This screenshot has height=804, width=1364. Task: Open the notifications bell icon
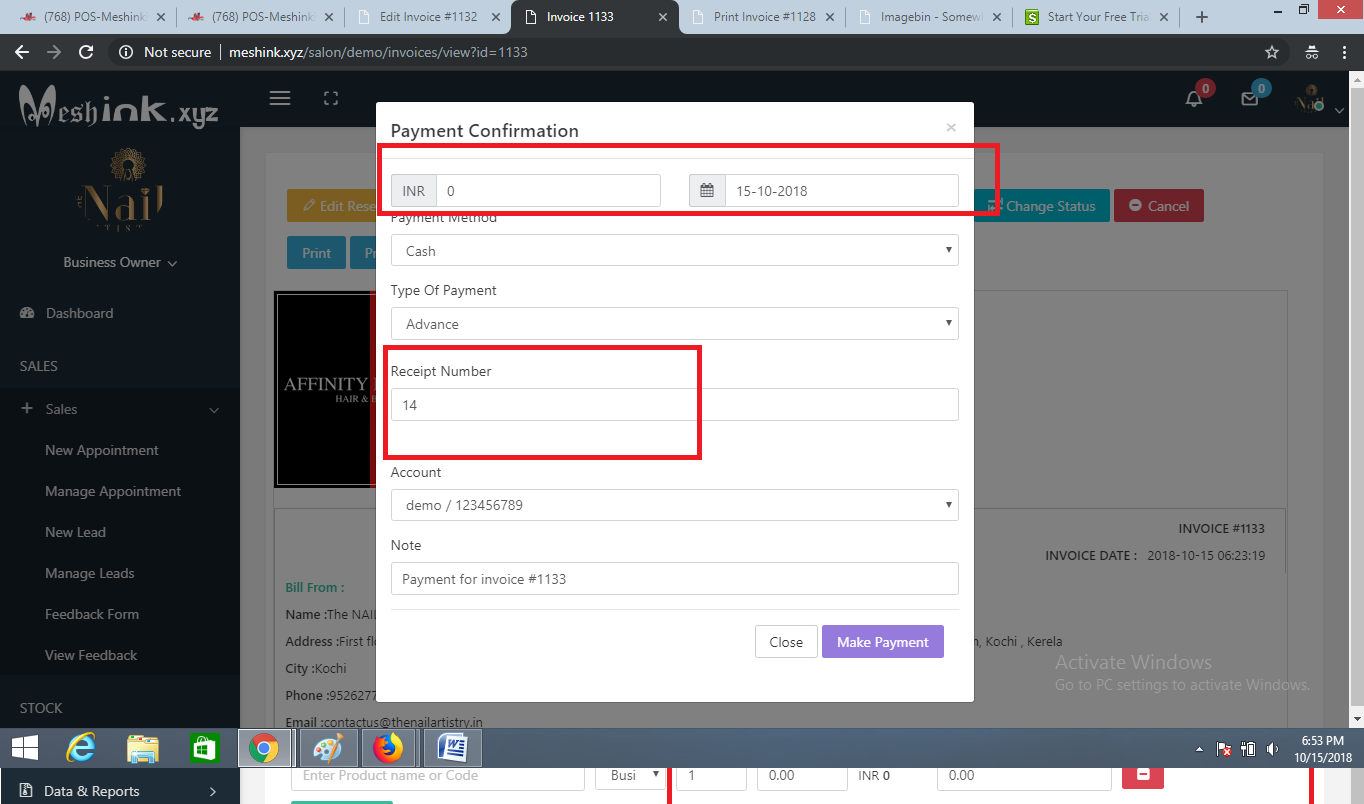pyautogui.click(x=1194, y=98)
